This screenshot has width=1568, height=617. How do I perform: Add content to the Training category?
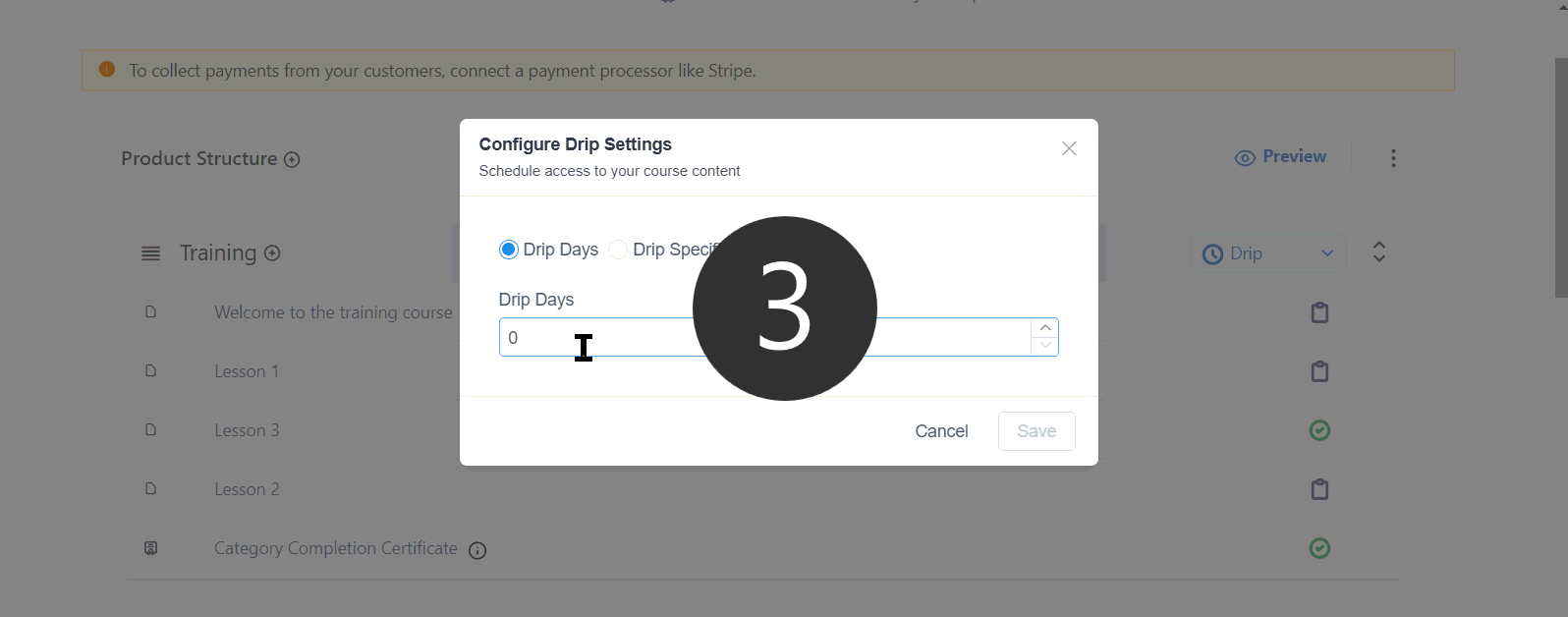pyautogui.click(x=272, y=252)
